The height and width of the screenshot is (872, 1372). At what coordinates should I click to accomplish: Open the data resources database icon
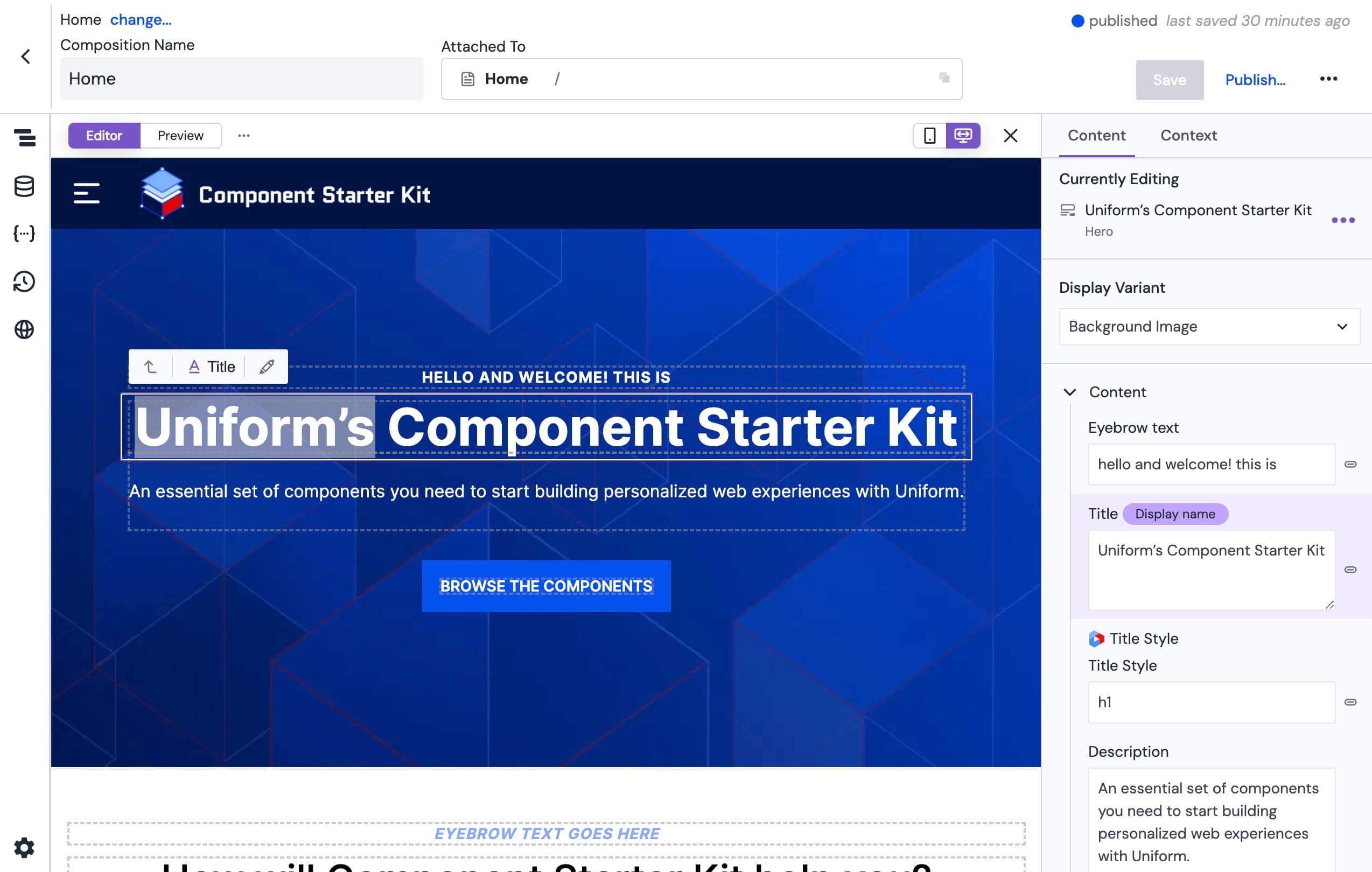[24, 186]
